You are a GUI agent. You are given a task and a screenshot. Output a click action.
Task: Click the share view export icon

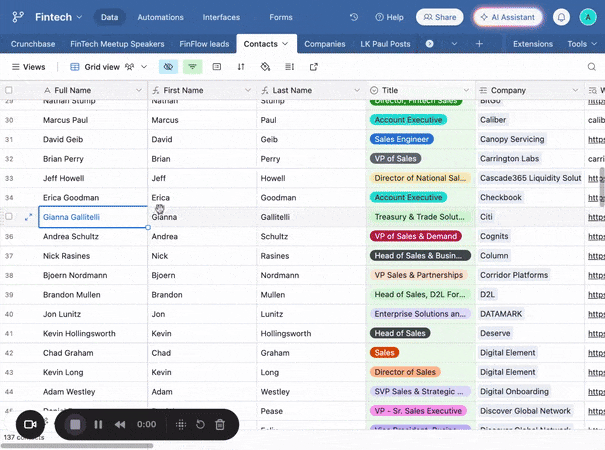point(314,67)
